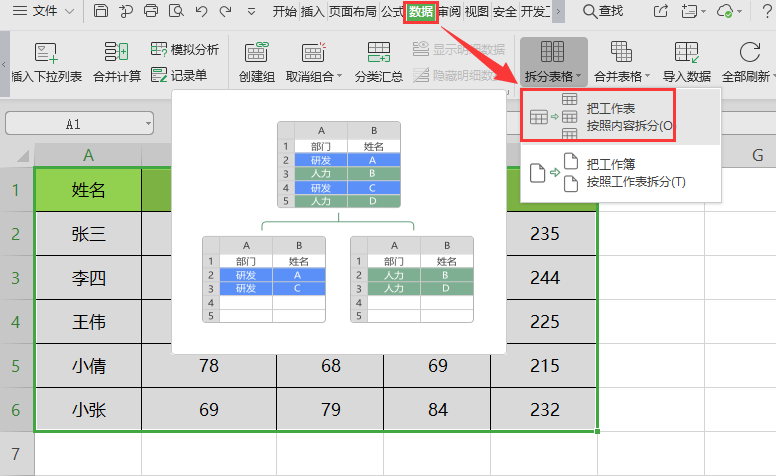Open the 数据 ribbon tab

[x=421, y=11]
